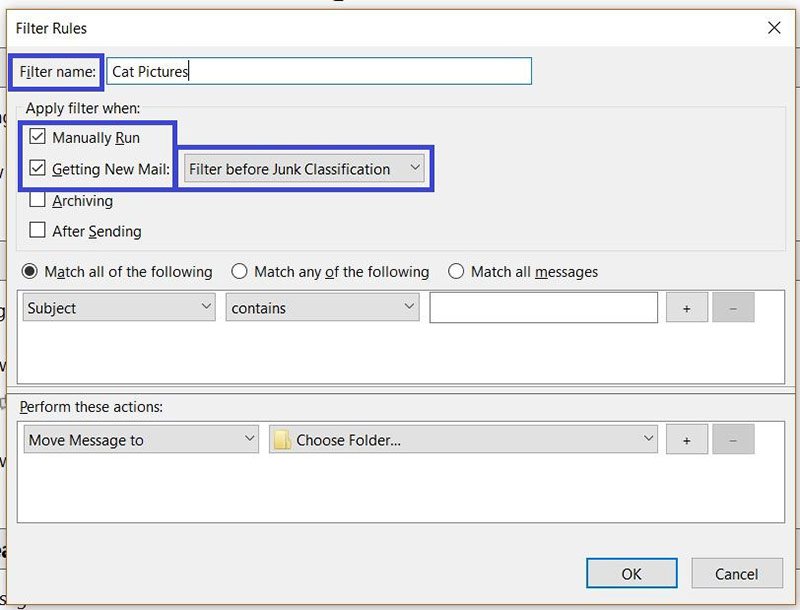Expand the Choose Folder dropdown
Screen dimensions: 800x610
point(463,440)
